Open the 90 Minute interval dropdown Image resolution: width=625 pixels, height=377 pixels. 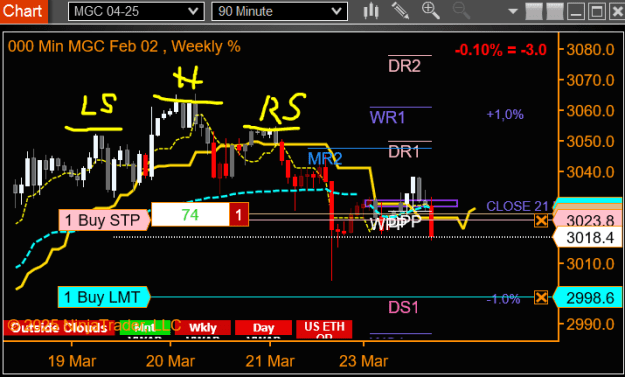tap(279, 11)
